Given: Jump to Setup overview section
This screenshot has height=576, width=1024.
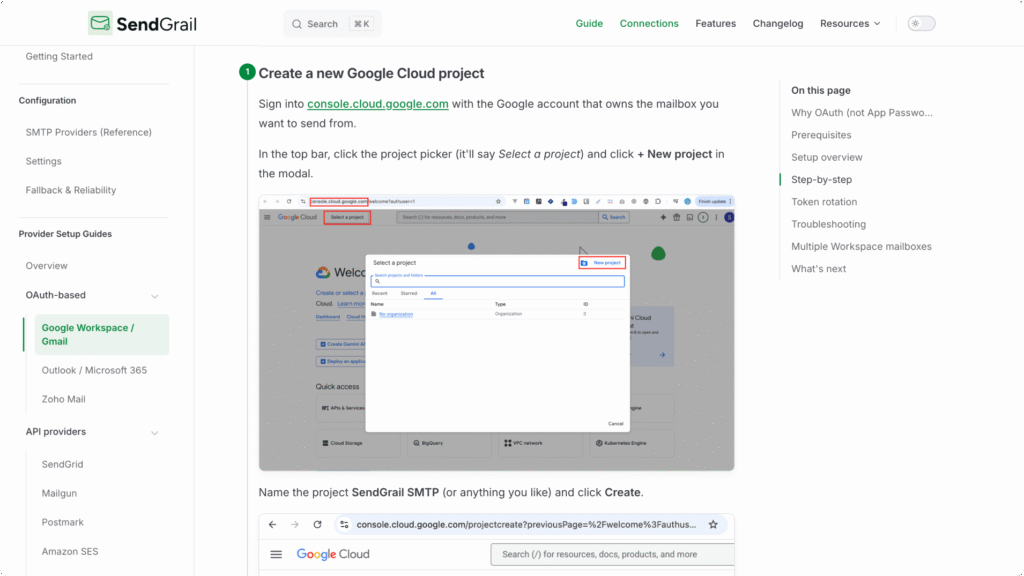Looking at the screenshot, I should [x=826, y=157].
